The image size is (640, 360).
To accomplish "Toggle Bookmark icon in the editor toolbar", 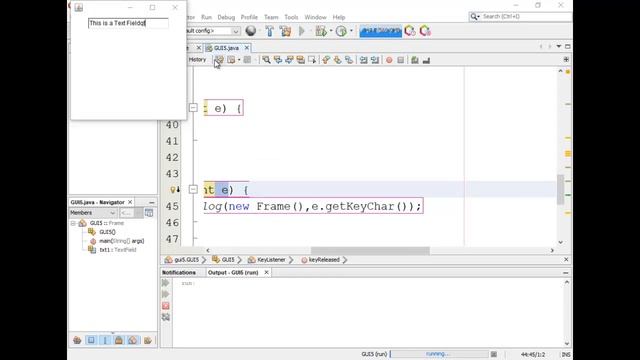I will [x=349, y=60].
